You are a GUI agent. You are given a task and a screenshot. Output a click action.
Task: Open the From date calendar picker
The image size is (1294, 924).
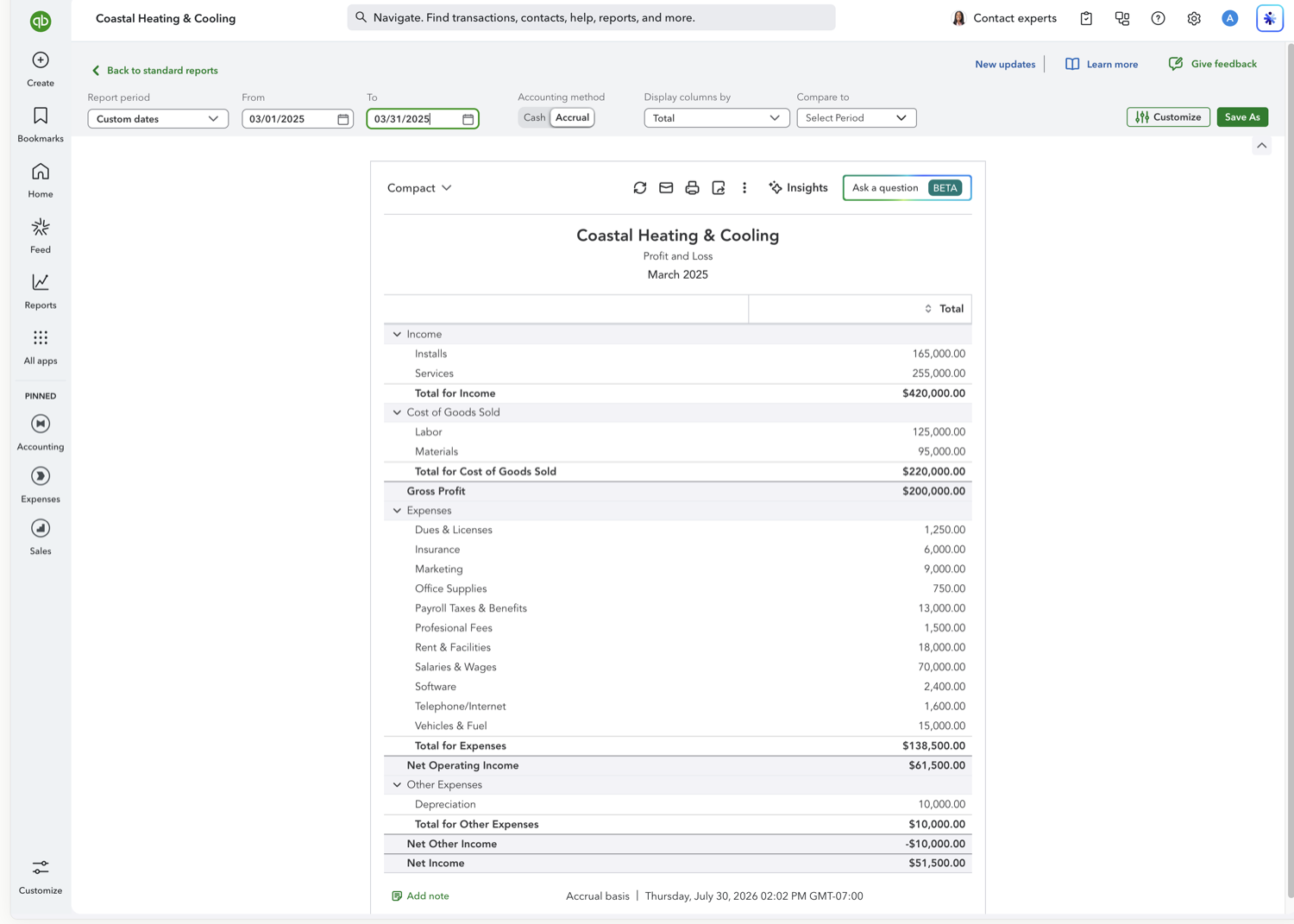[343, 119]
